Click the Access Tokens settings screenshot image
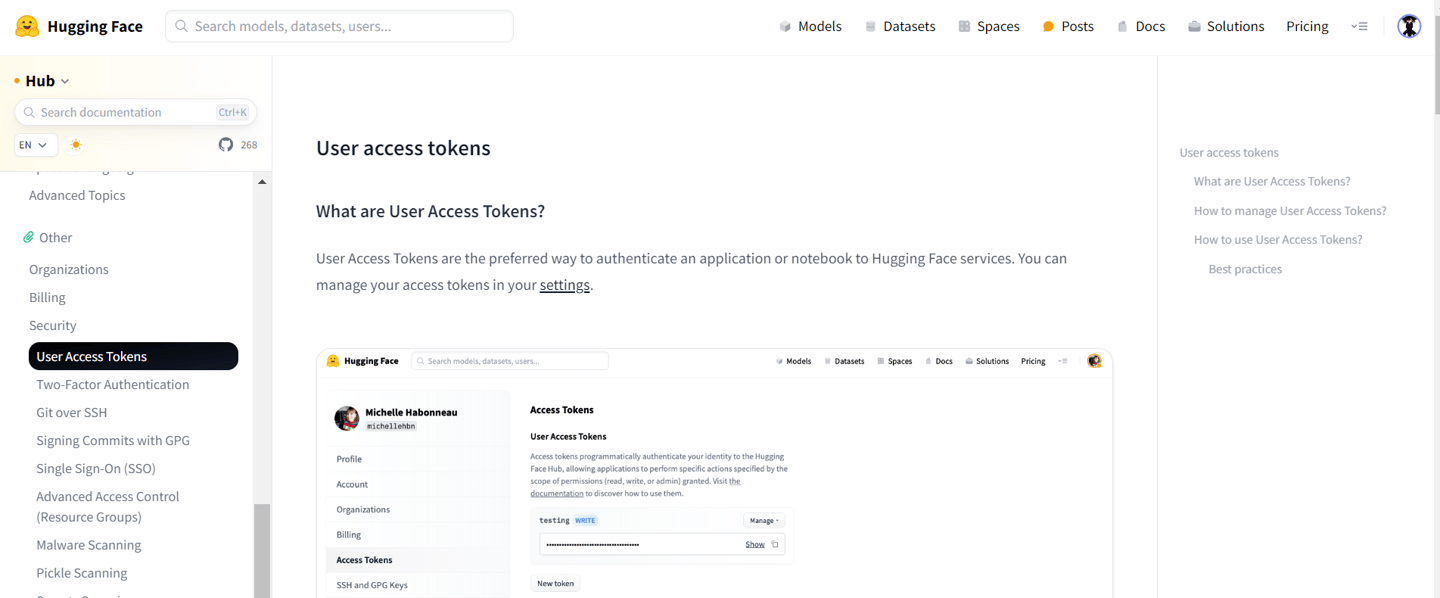This screenshot has width=1440, height=598. click(714, 473)
